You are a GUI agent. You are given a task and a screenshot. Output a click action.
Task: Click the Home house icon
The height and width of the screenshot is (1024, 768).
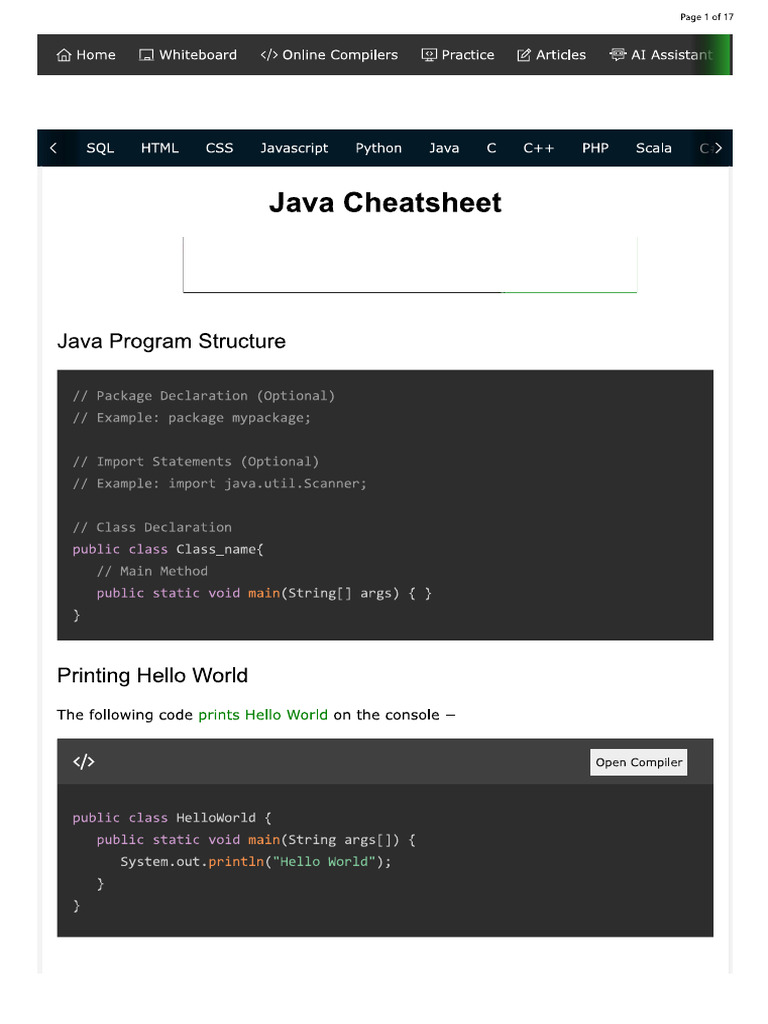click(63, 55)
